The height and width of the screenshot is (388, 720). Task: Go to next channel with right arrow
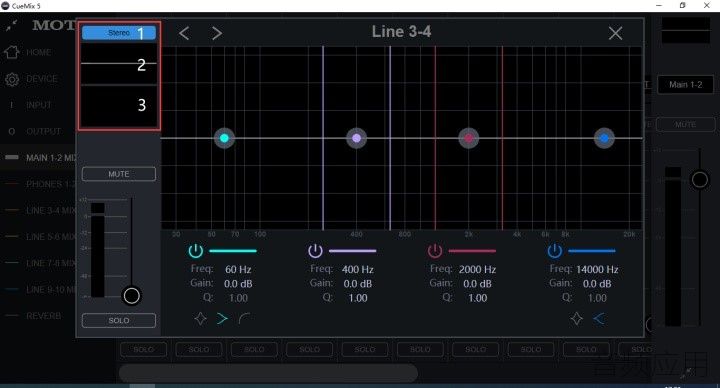click(x=217, y=33)
